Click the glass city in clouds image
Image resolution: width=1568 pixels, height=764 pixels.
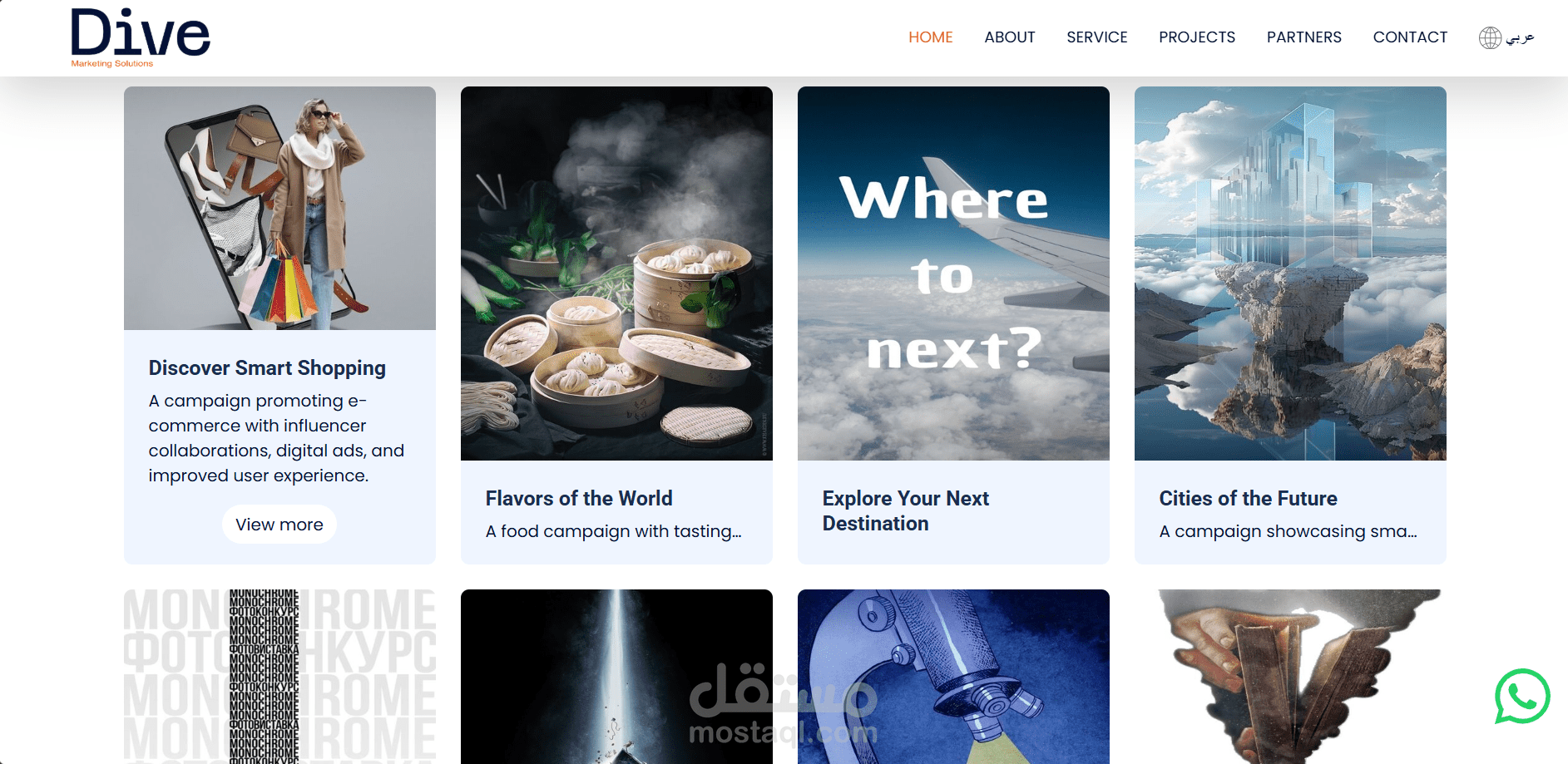pos(1290,274)
